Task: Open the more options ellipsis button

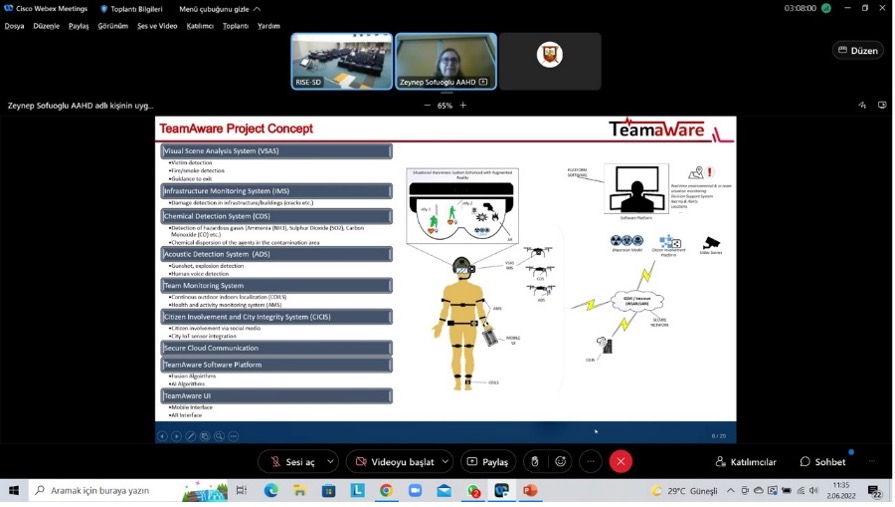Action: pyautogui.click(x=591, y=461)
